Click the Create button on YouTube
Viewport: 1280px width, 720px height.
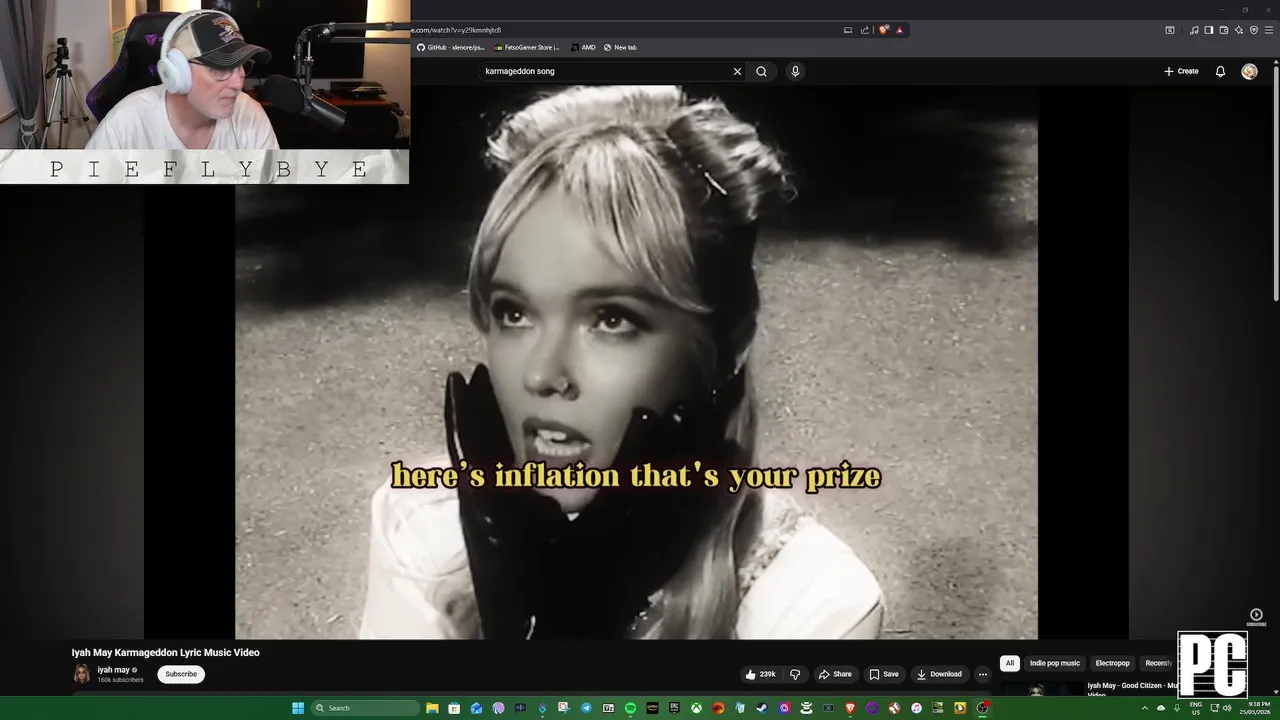(x=1181, y=71)
